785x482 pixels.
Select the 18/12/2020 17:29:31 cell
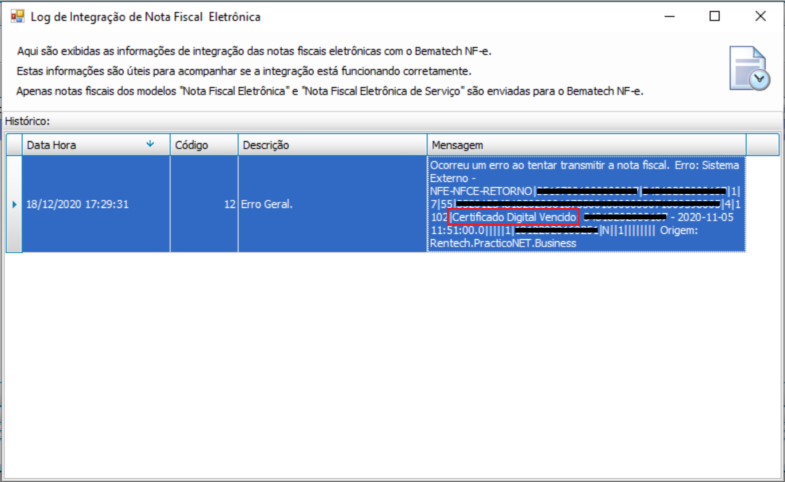[96, 204]
